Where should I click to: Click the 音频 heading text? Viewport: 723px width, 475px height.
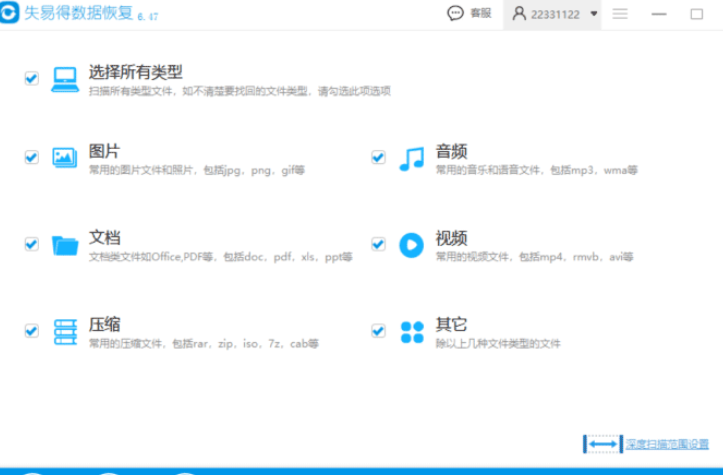(x=451, y=151)
